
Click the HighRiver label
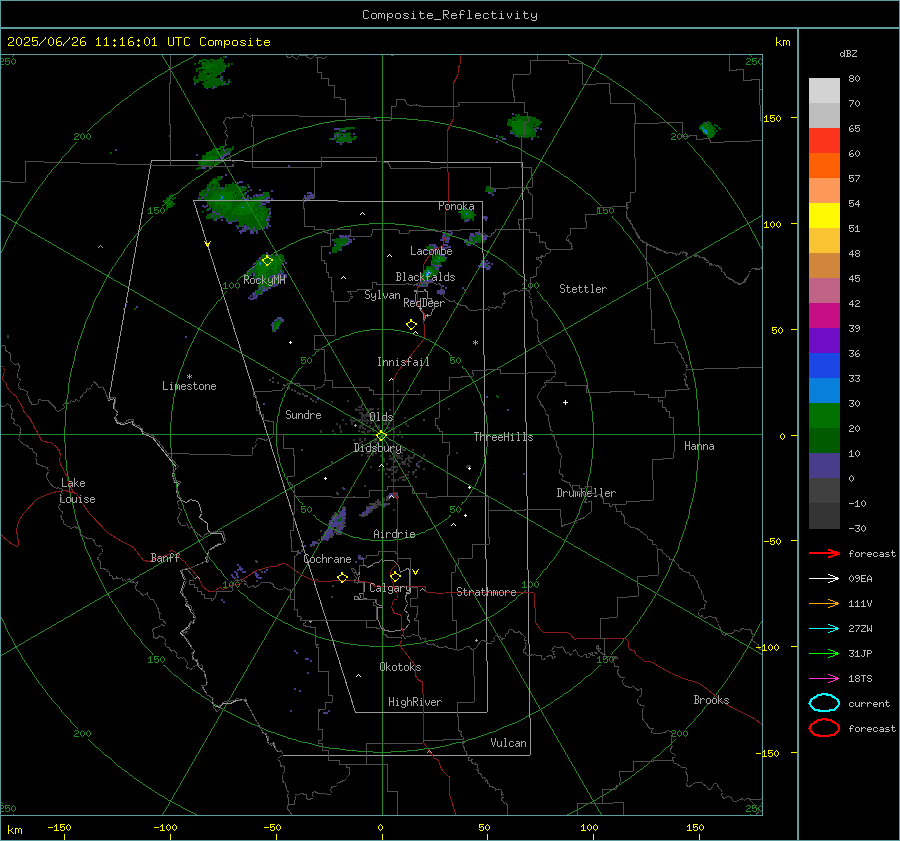(415, 702)
